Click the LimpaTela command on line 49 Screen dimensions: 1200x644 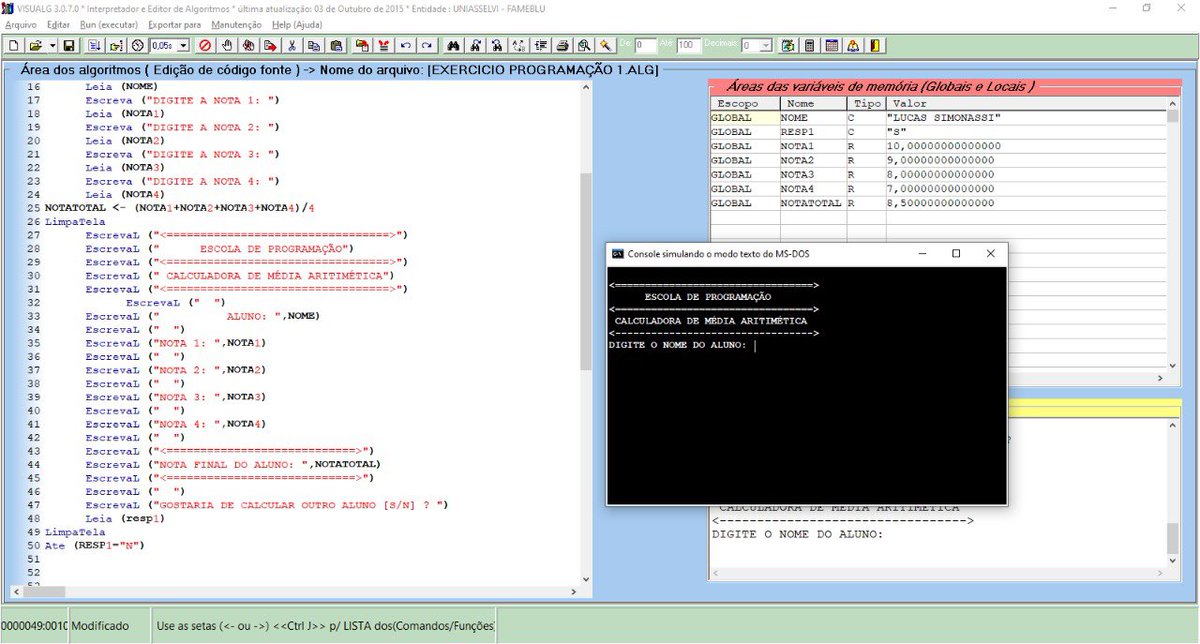[75, 532]
